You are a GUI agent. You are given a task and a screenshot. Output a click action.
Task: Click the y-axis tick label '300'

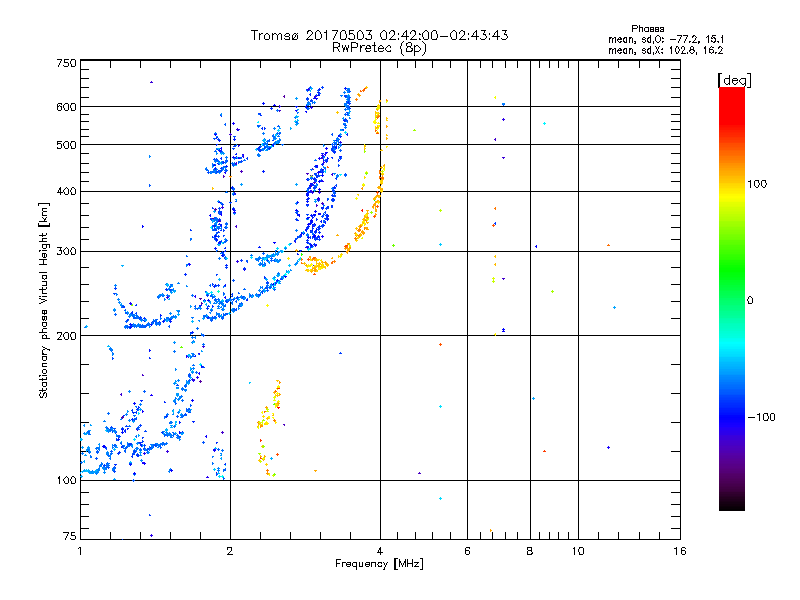tap(66, 252)
